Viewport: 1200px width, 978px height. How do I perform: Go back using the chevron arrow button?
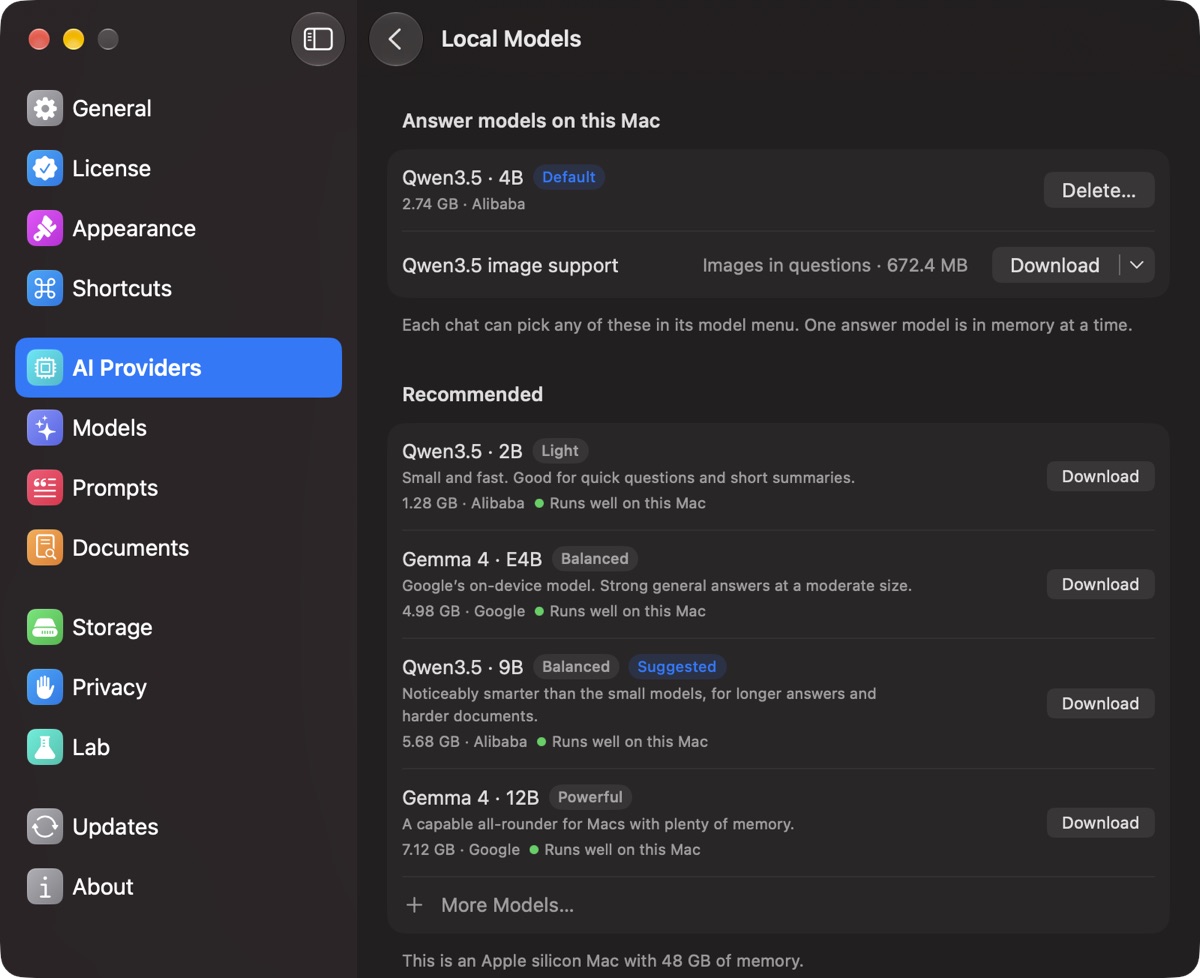395,39
